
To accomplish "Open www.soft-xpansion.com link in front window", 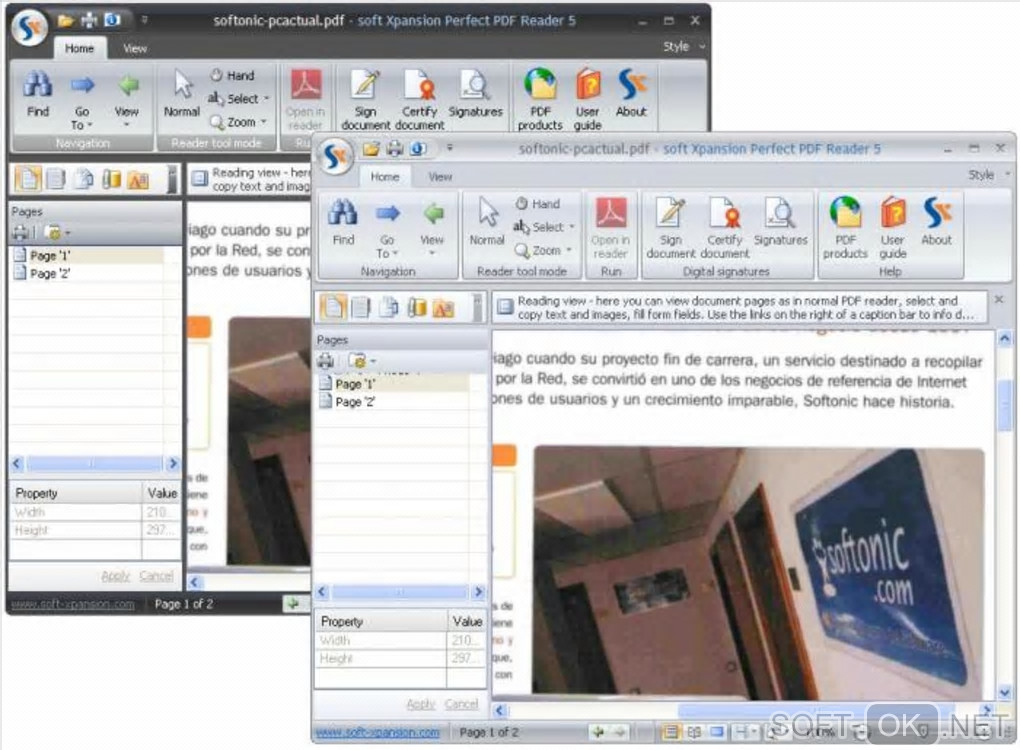I will coord(377,732).
